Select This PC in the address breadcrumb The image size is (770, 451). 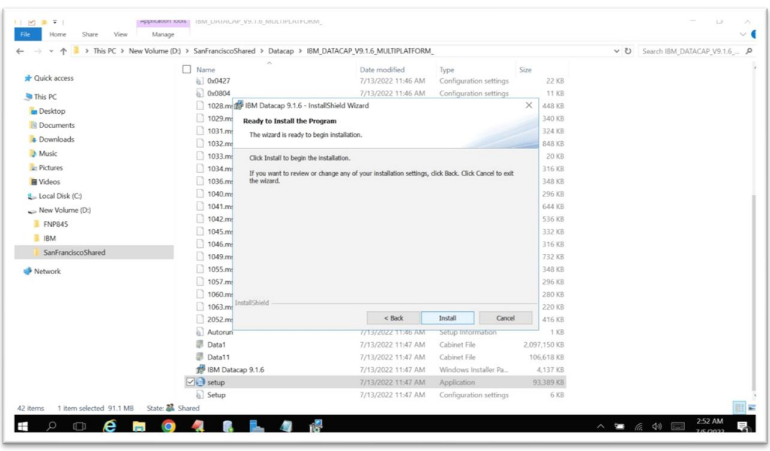click(x=105, y=51)
